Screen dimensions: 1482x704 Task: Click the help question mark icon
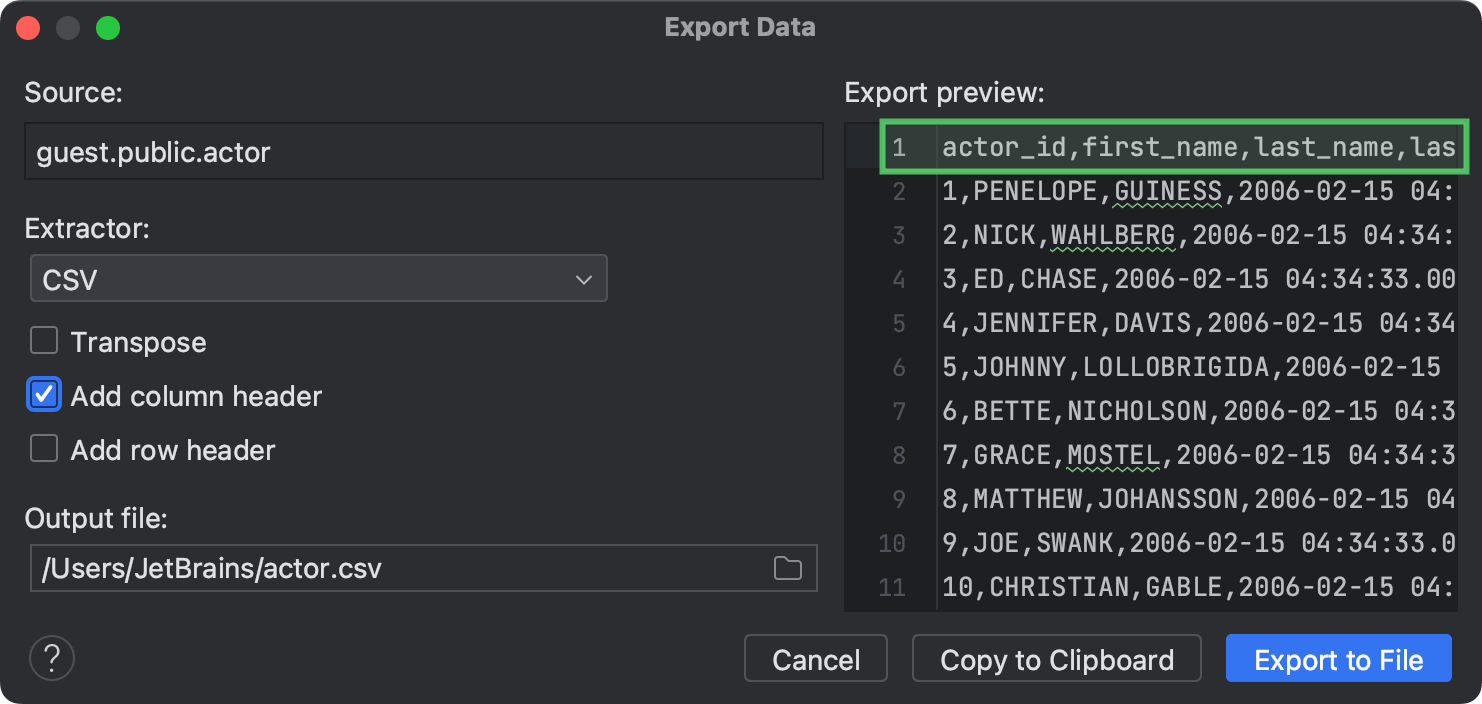(x=51, y=658)
